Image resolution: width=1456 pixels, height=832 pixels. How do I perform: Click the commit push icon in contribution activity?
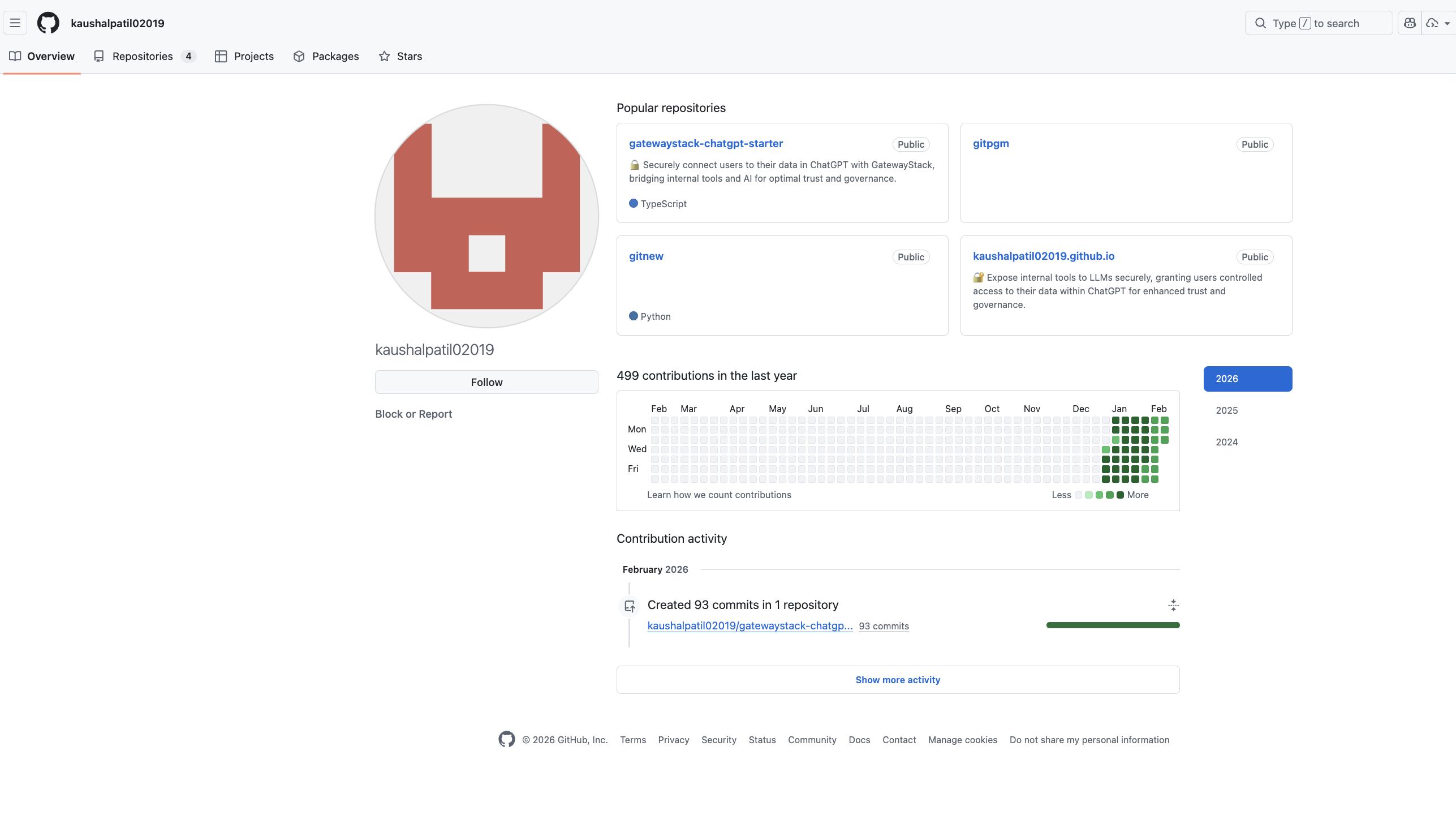630,607
